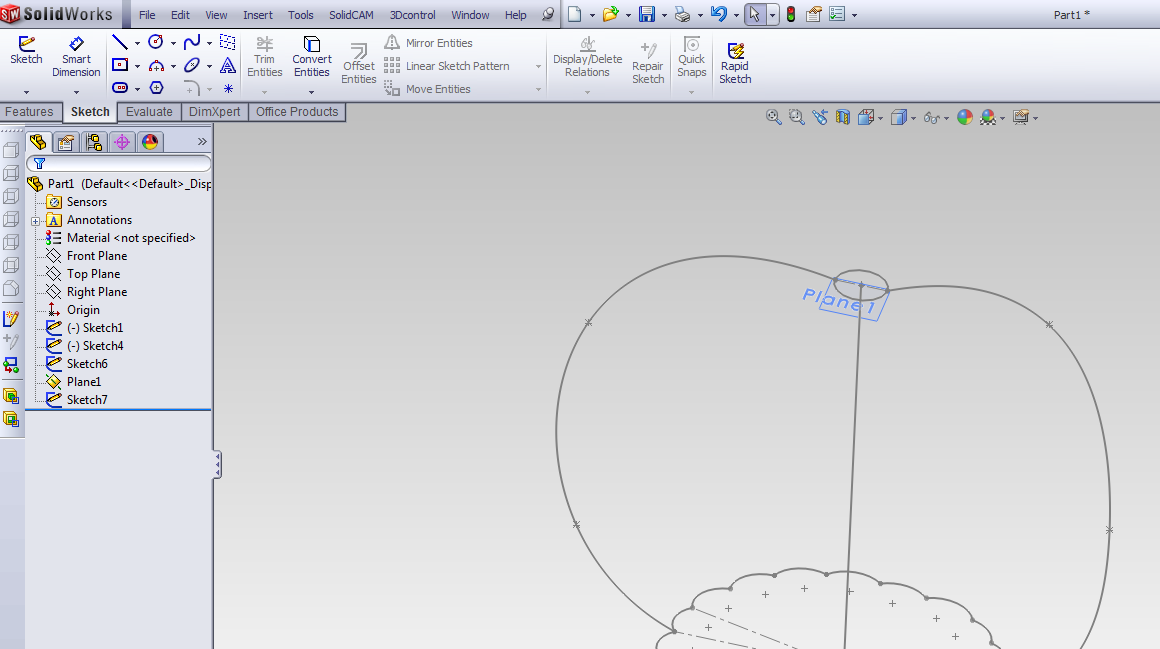Click Linear Sketch Pattern
Screen dimensions: 1160x649
447,66
